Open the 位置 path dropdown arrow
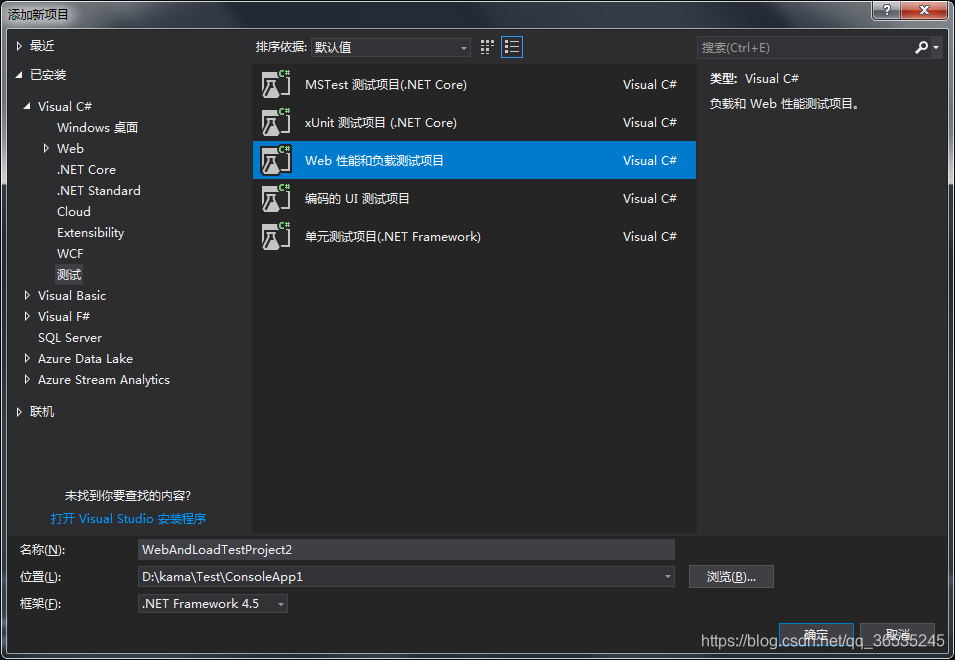Image resolution: width=955 pixels, height=660 pixels. 668,577
